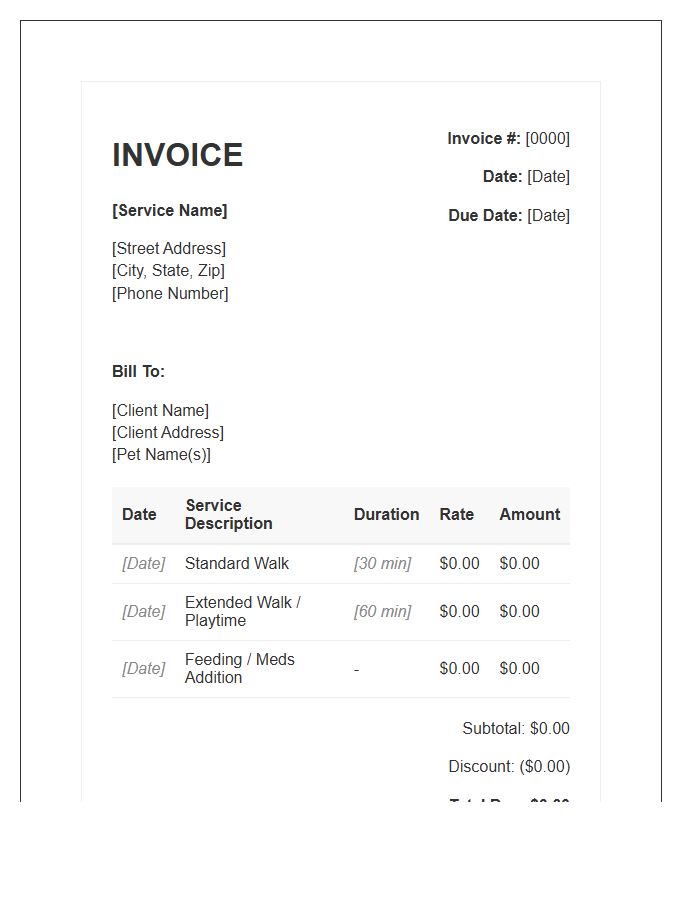Select the [Client Name] placeholder
This screenshot has width=700, height=900.
point(160,410)
